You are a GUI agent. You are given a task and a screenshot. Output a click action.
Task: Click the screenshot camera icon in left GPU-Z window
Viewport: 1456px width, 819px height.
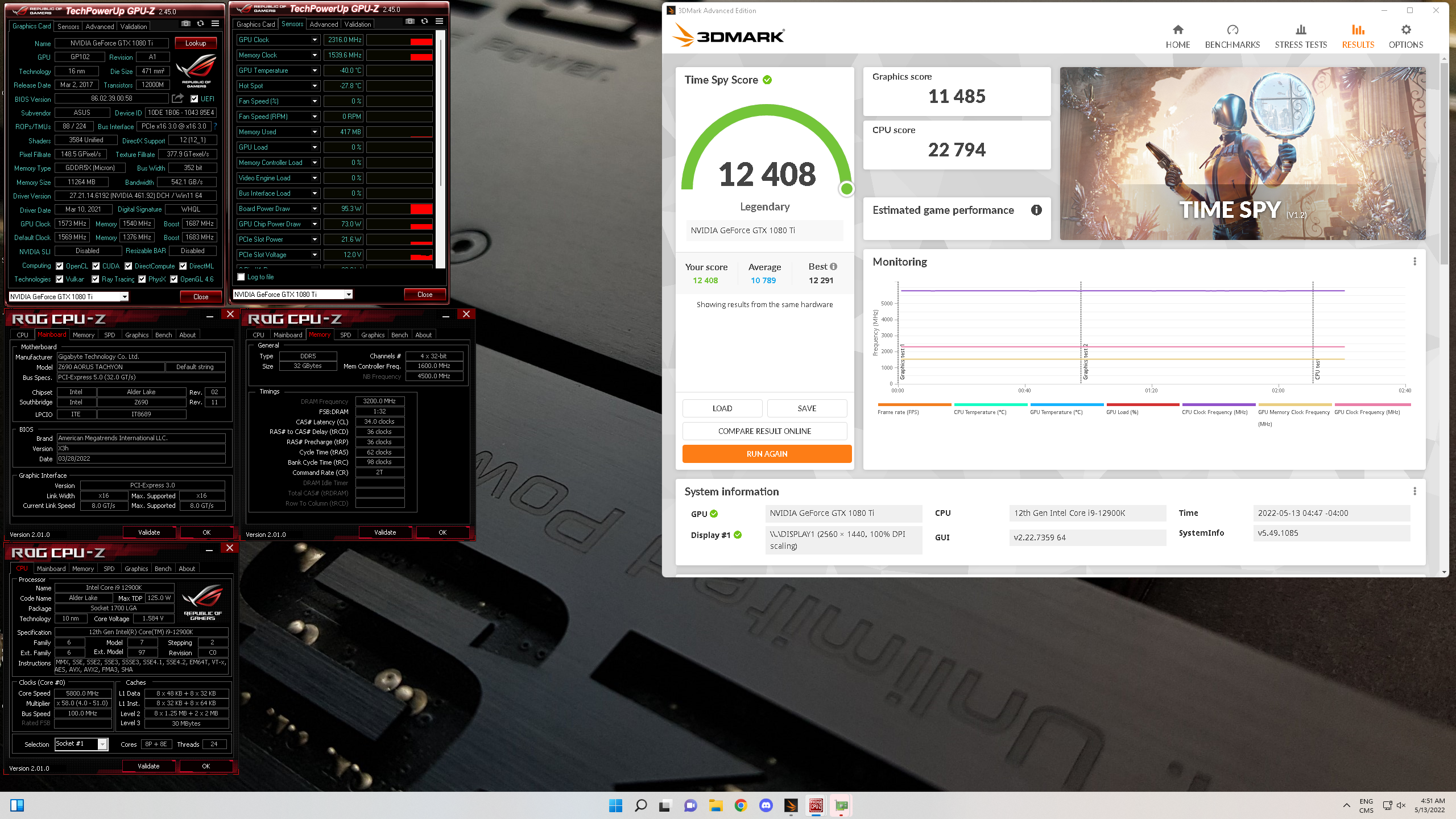coord(186,24)
